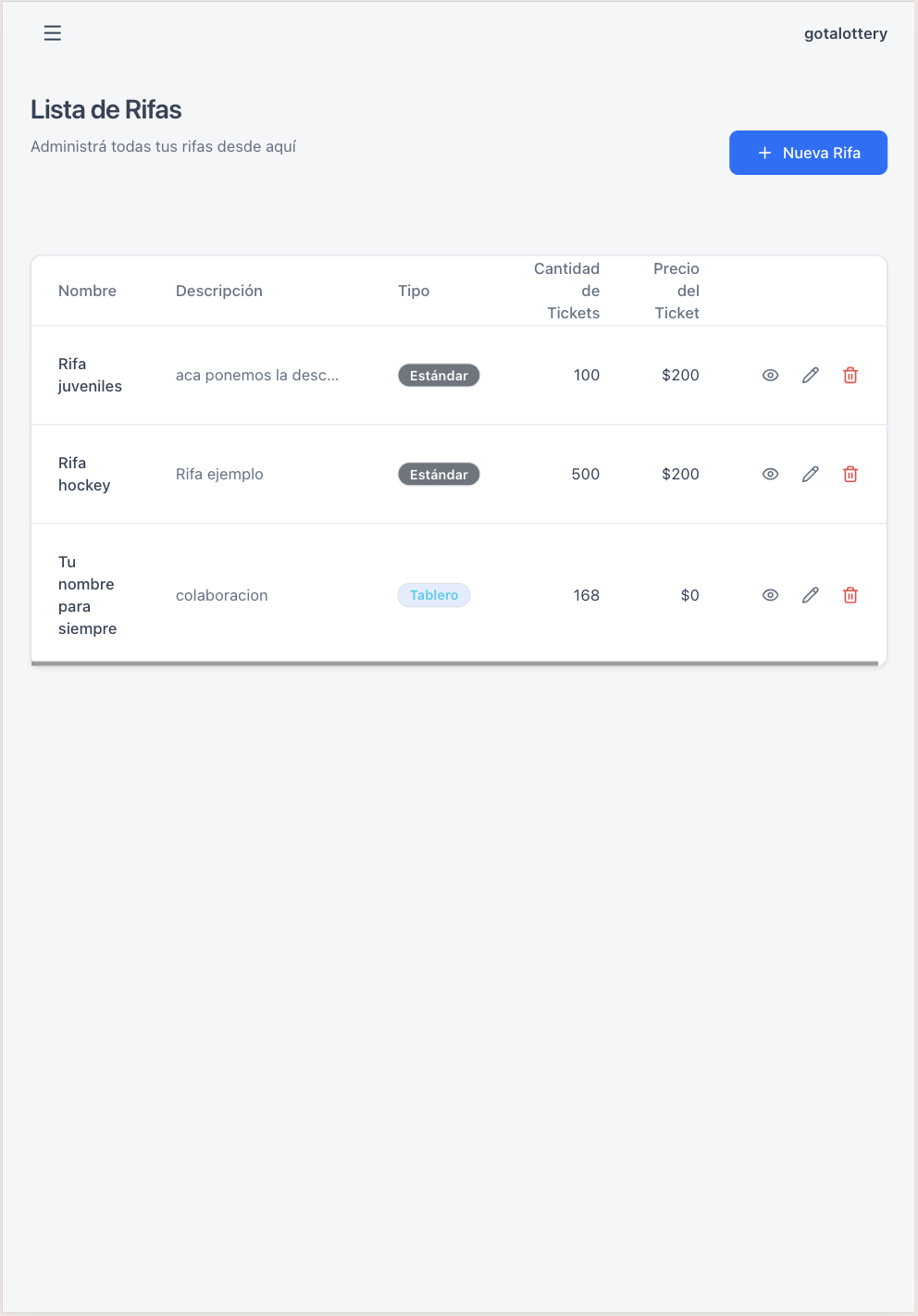Viewport: 918px width, 1316px height.
Task: Click the 'colaboracion' description
Action: 222,595
